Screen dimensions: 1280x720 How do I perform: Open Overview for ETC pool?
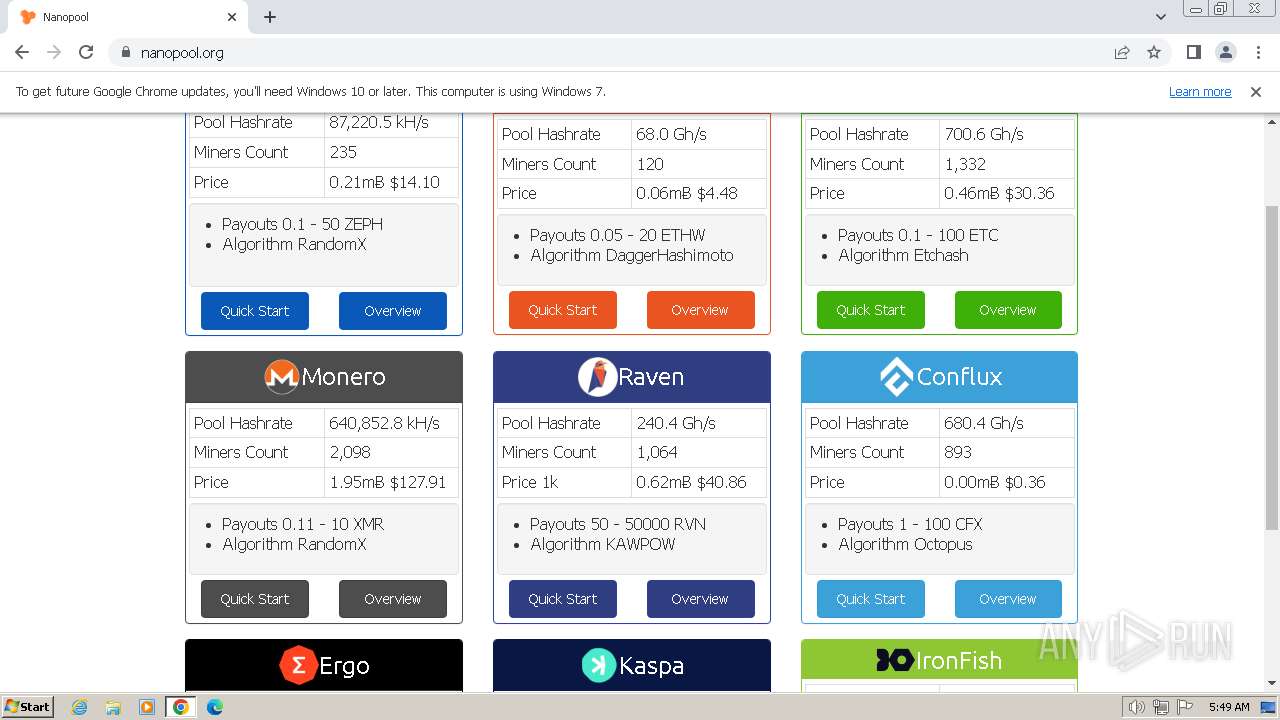pyautogui.click(x=1008, y=310)
